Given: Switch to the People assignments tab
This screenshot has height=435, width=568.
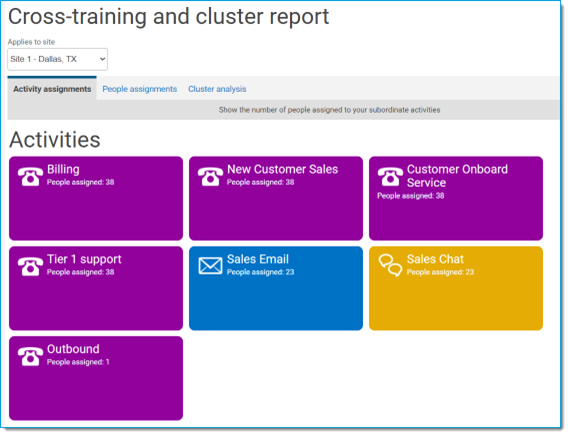Looking at the screenshot, I should point(139,89).
